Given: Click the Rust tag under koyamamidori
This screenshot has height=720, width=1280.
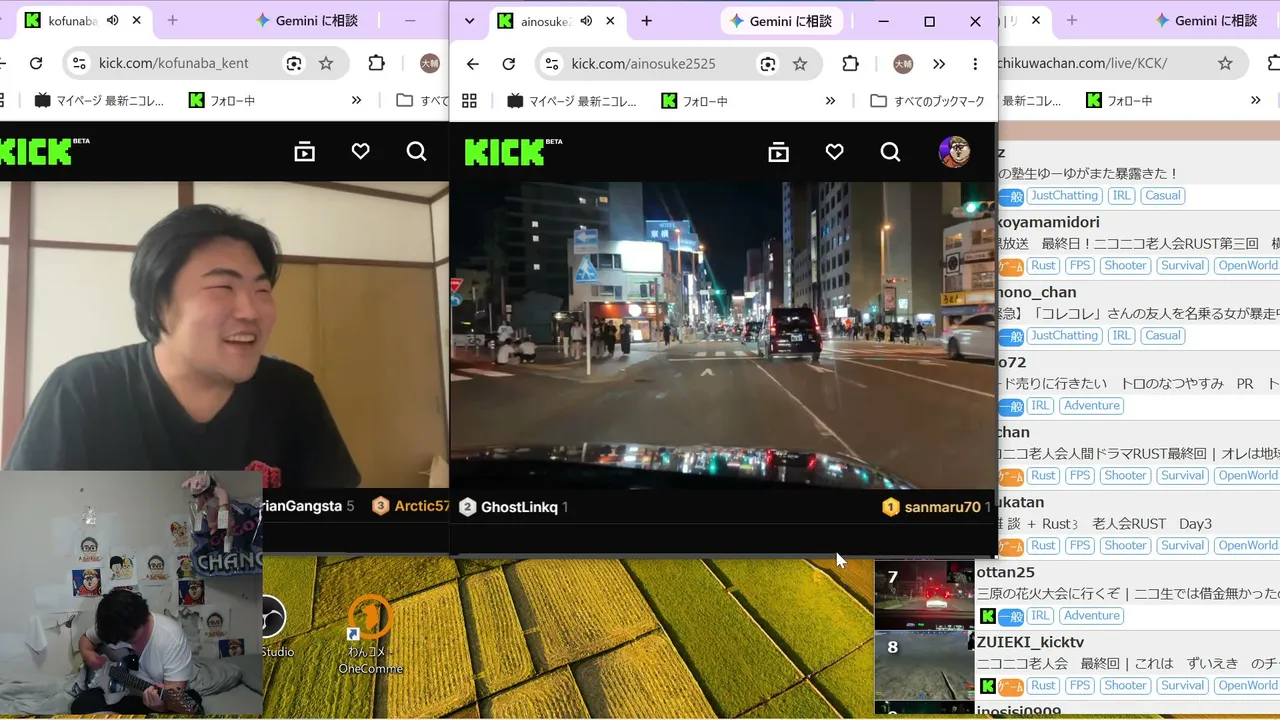Looking at the screenshot, I should pyautogui.click(x=1043, y=265).
